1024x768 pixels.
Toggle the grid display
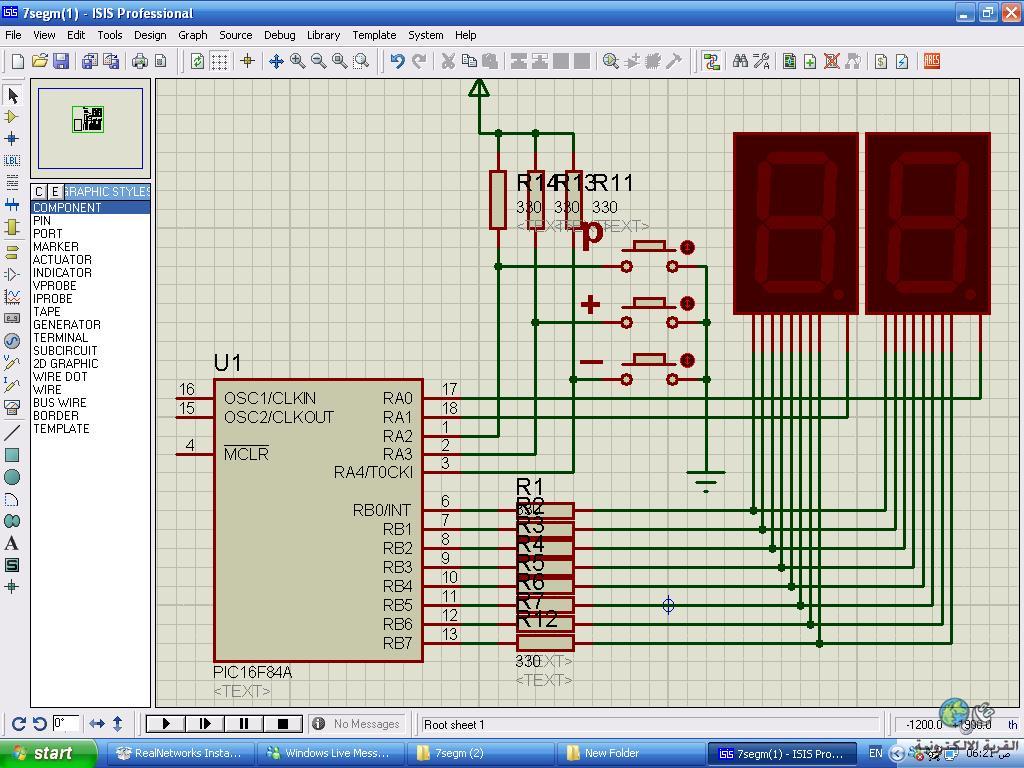219,61
